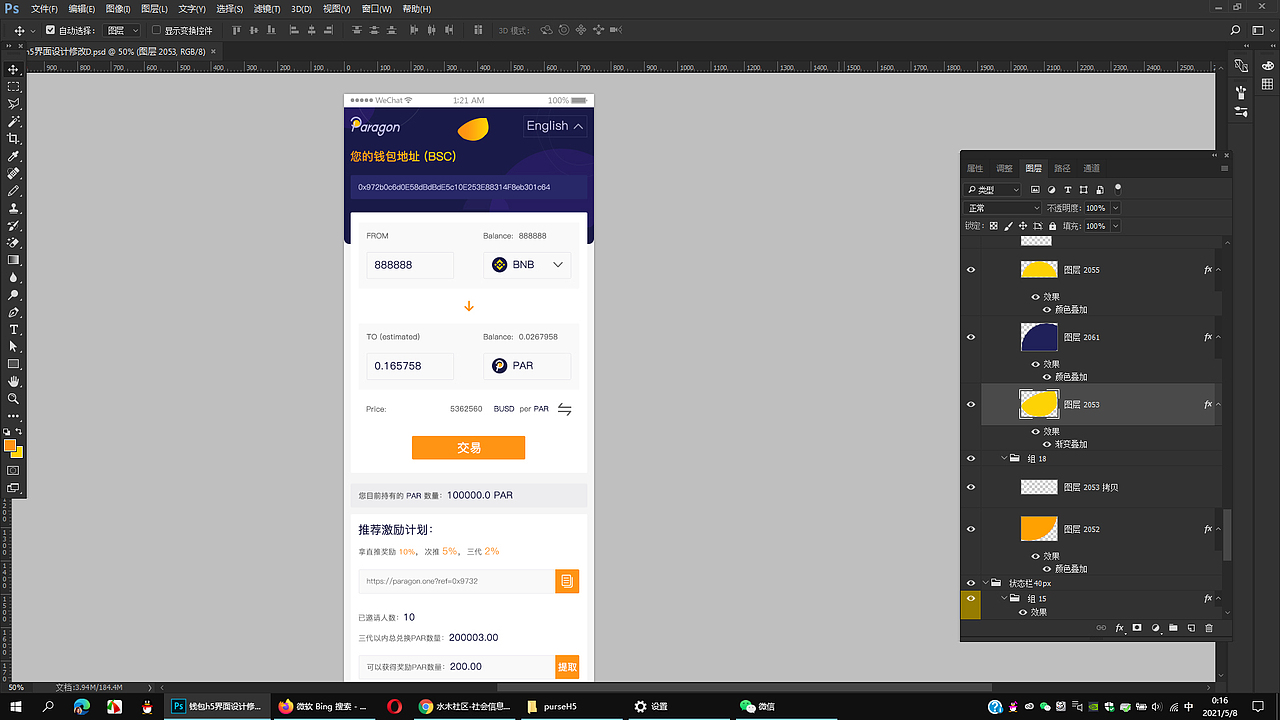Screen dimensions: 1280x720
Task: Collapse the 组 18 group
Action: pos(1006,458)
